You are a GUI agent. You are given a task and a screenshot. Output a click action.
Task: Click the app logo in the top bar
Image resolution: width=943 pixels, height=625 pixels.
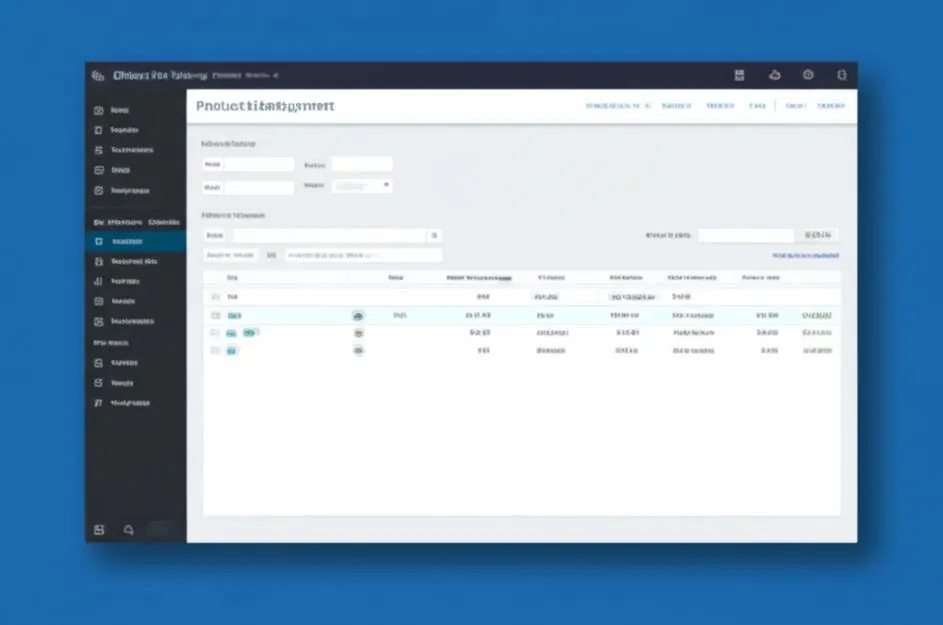(98, 75)
